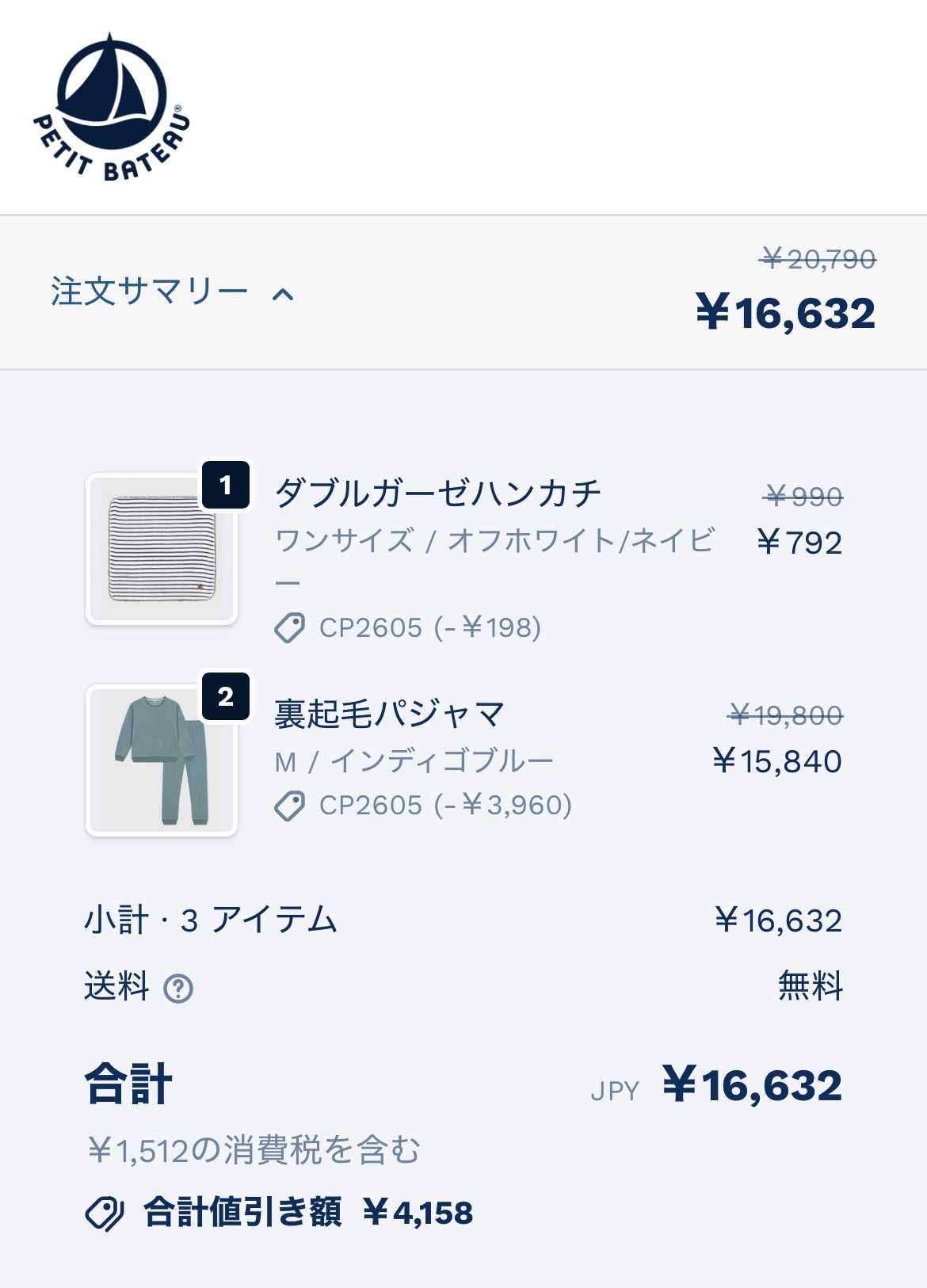The width and height of the screenshot is (927, 1288).
Task: Click the CP2605 (-¥3,960) coupon code
Action: (x=445, y=806)
